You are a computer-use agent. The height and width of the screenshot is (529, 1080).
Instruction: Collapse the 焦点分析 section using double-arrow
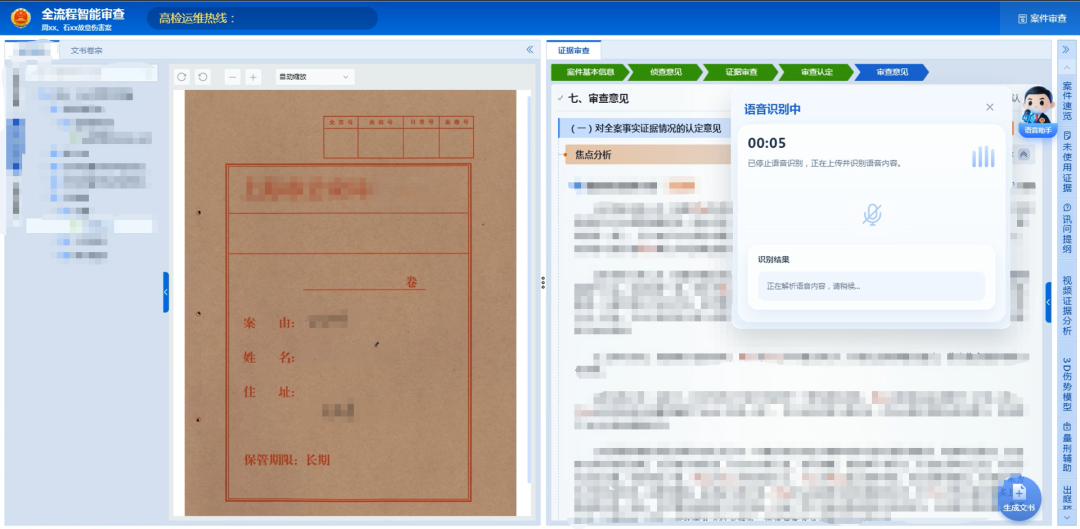click(x=1023, y=154)
